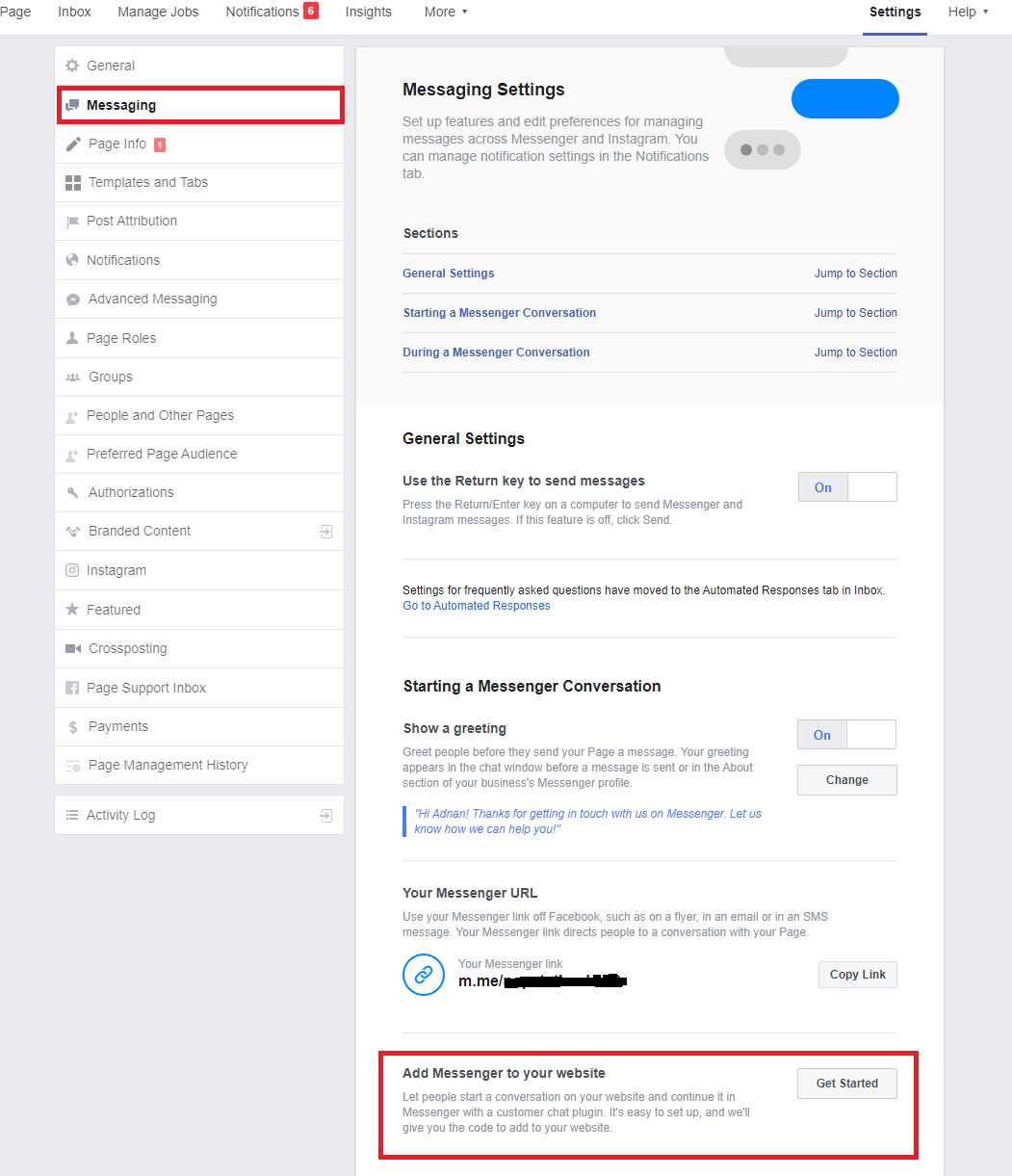Click the Add Messenger to your website heading

tap(505, 1073)
